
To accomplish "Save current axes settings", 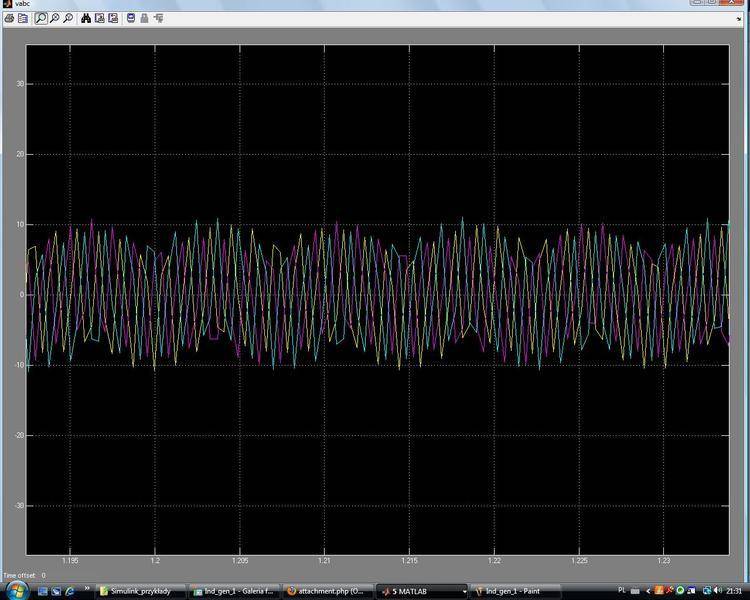I will point(99,18).
